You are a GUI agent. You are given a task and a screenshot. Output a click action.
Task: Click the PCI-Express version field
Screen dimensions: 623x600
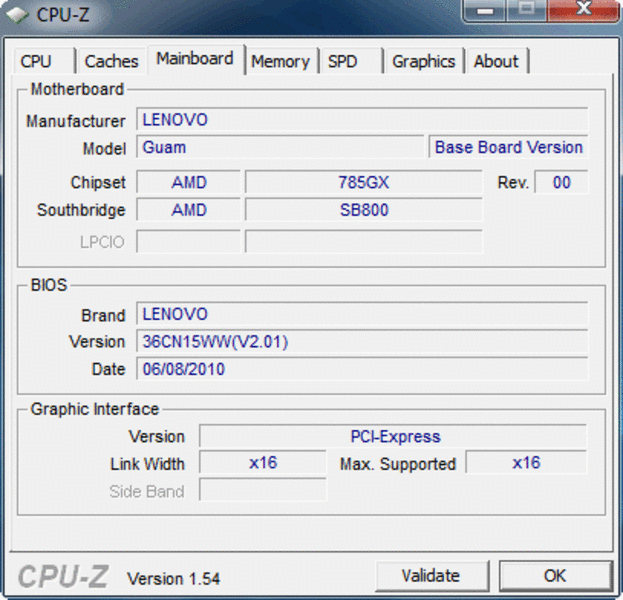pos(393,436)
